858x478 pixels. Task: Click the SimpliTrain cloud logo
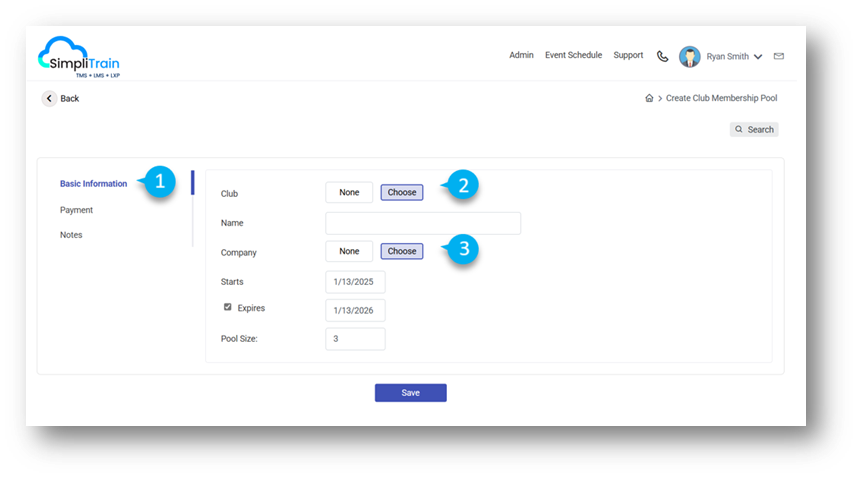coord(78,57)
